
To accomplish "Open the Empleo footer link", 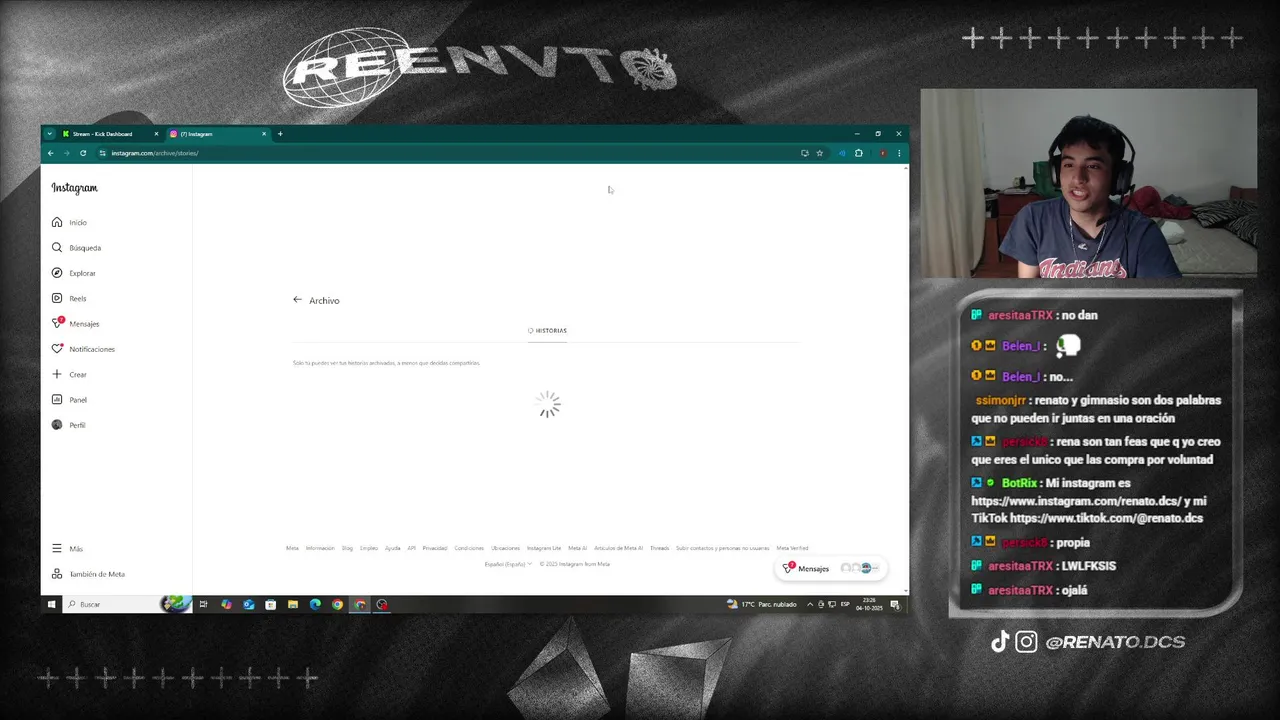I will pyautogui.click(x=369, y=548).
